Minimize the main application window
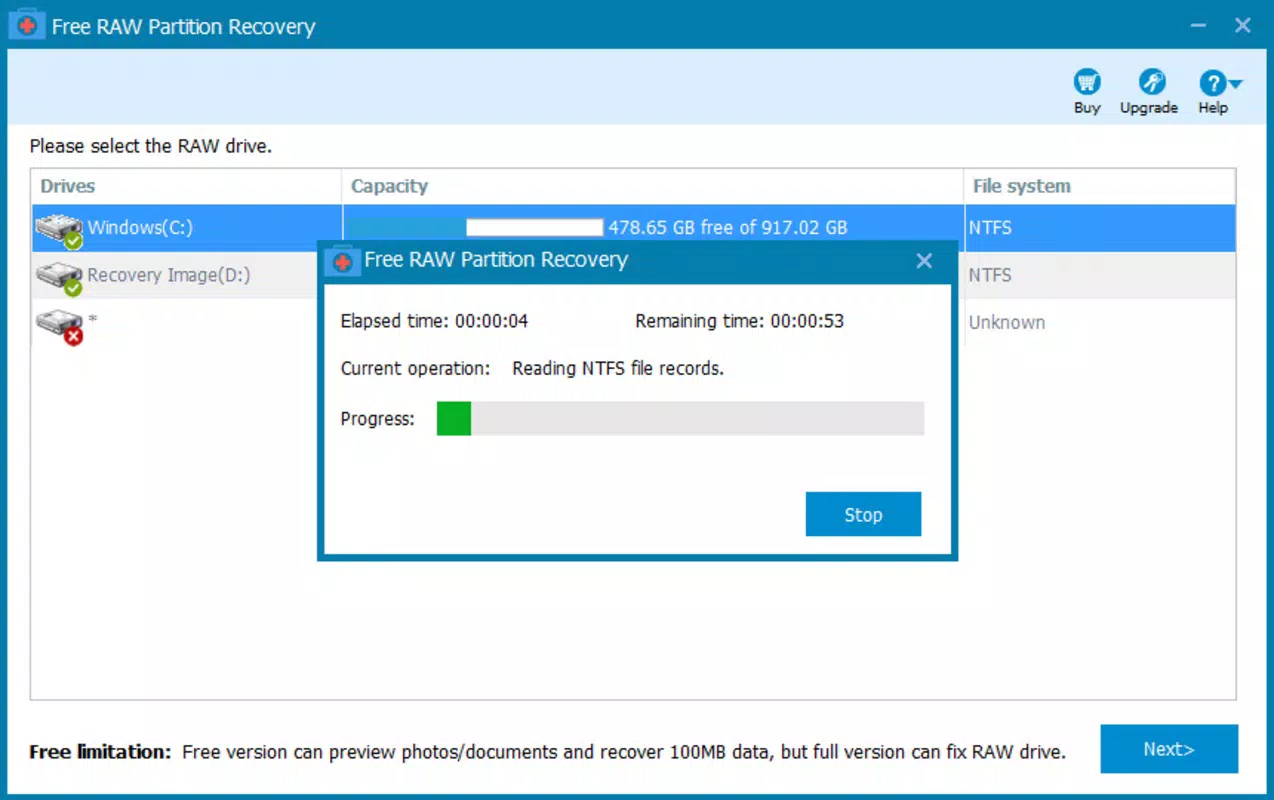This screenshot has width=1274, height=800. [1197, 26]
